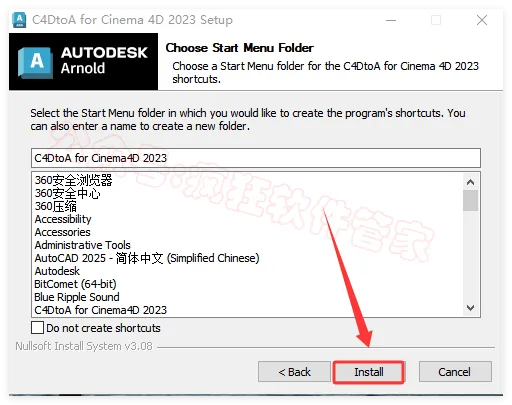Select the 360安全浏览器 folder
Image resolution: width=512 pixels, height=405 pixels.
[74, 180]
